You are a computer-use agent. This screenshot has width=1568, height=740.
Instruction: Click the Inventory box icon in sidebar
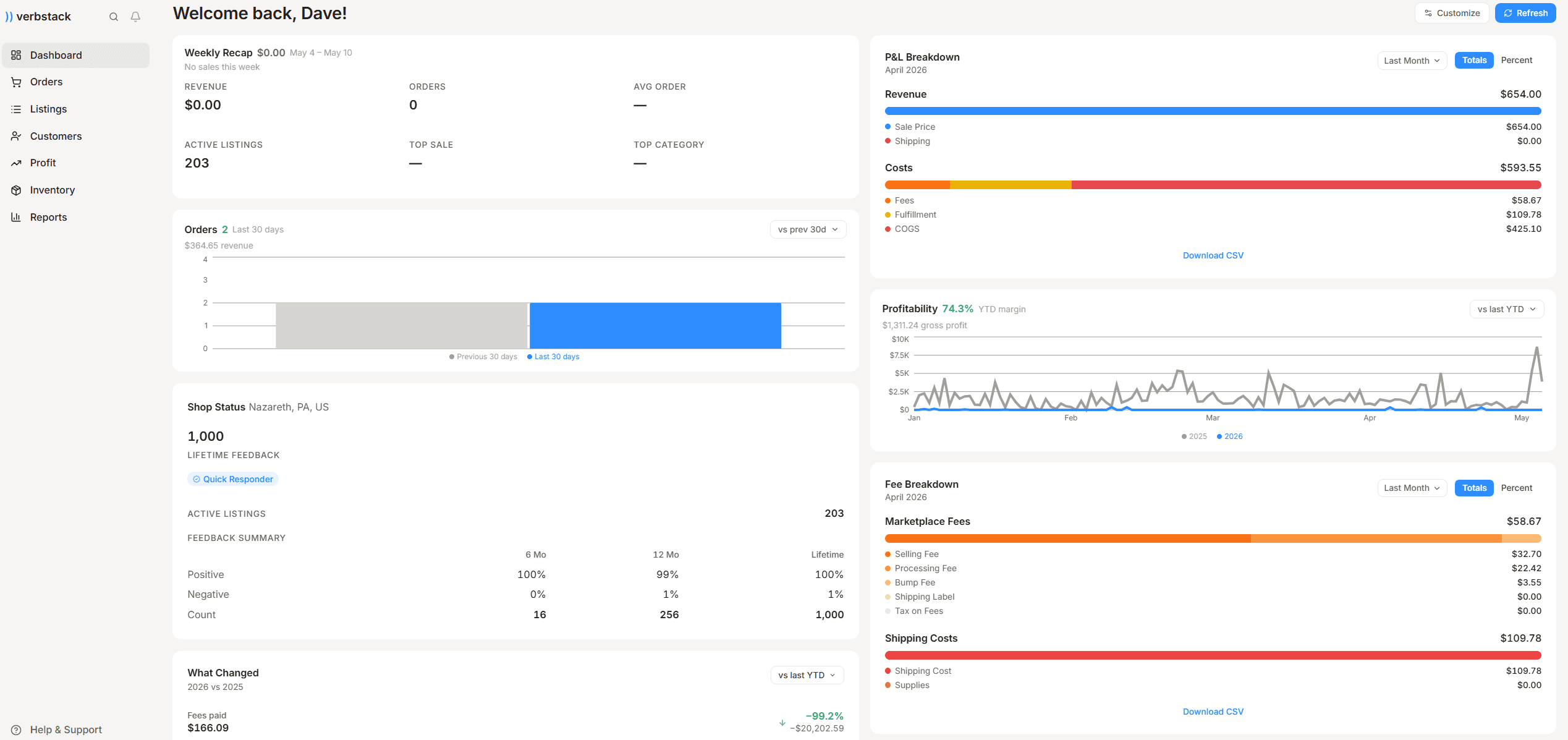pyautogui.click(x=16, y=190)
